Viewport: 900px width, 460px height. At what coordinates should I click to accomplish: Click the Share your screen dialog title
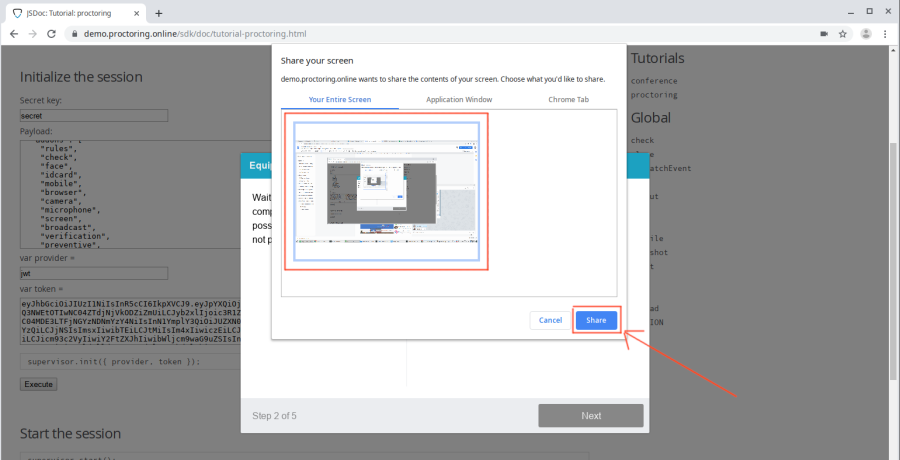coord(317,60)
